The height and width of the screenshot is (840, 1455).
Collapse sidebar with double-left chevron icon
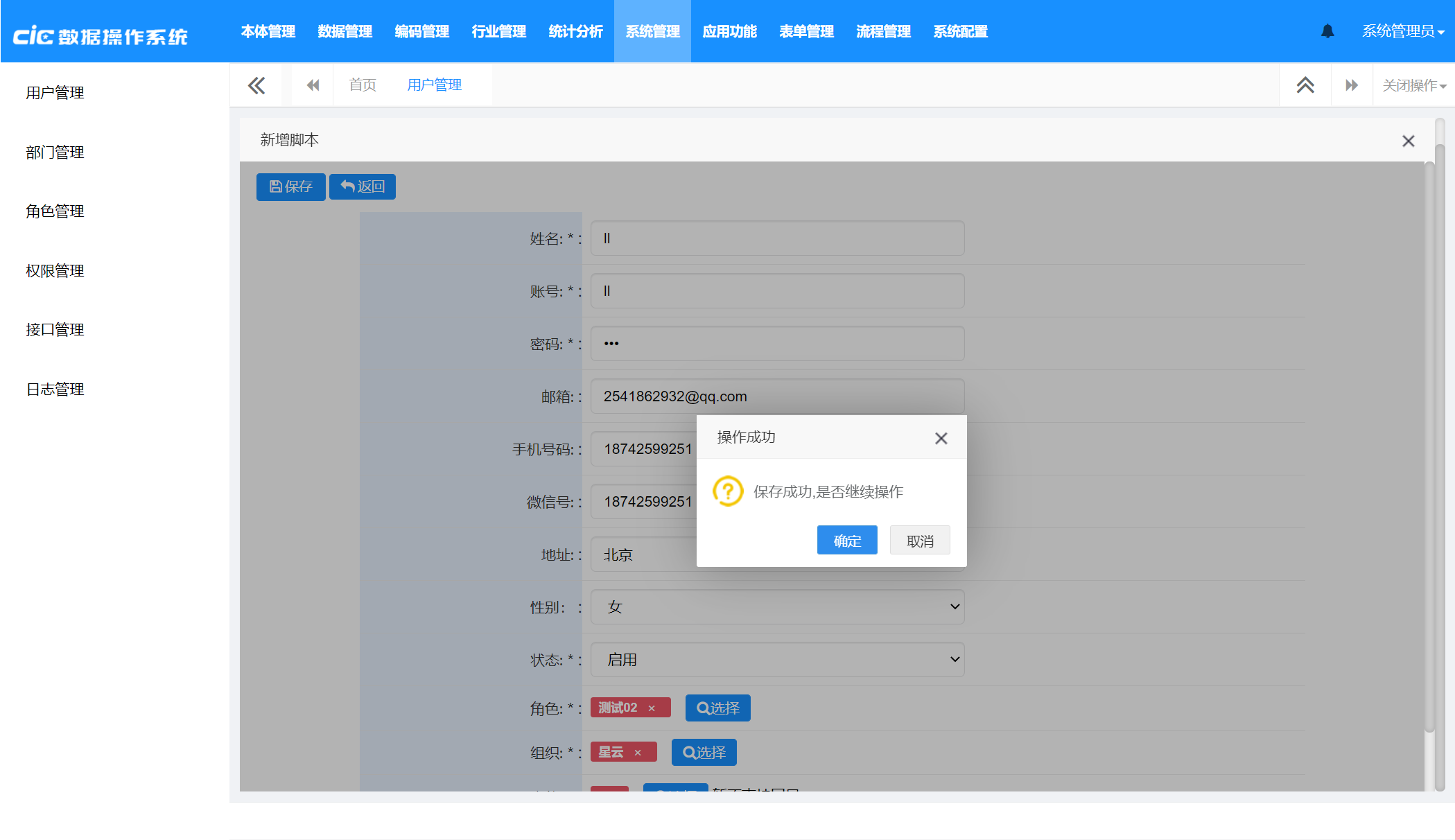click(x=256, y=85)
